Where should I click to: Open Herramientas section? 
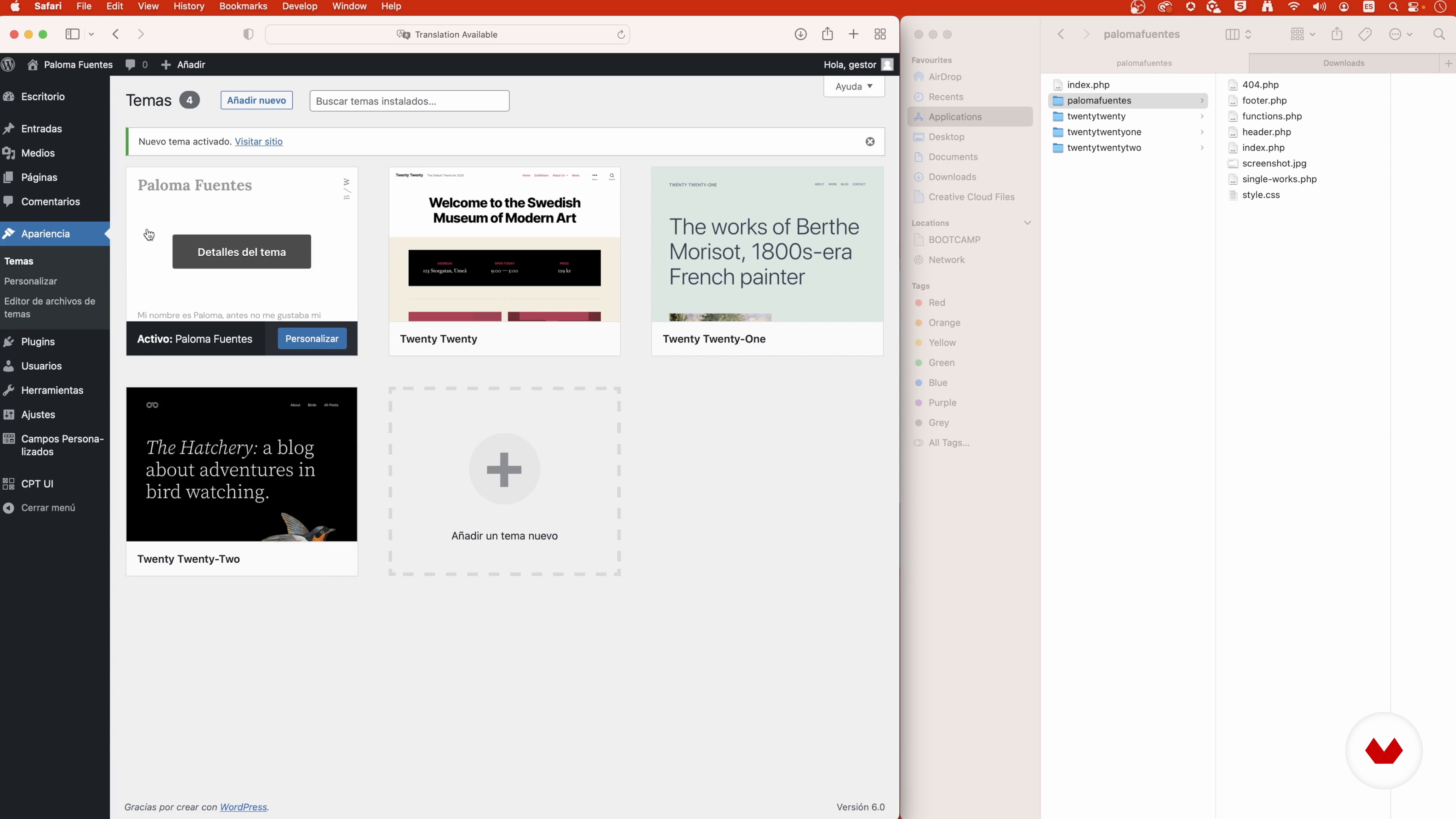tap(52, 391)
